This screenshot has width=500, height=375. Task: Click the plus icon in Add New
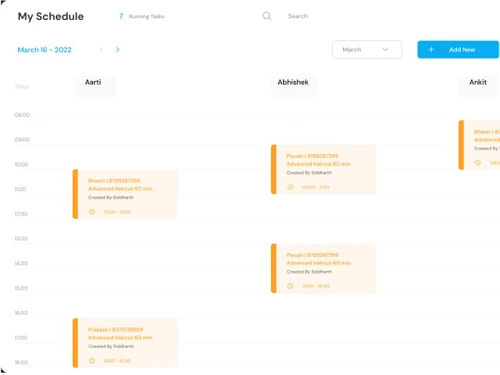point(431,50)
